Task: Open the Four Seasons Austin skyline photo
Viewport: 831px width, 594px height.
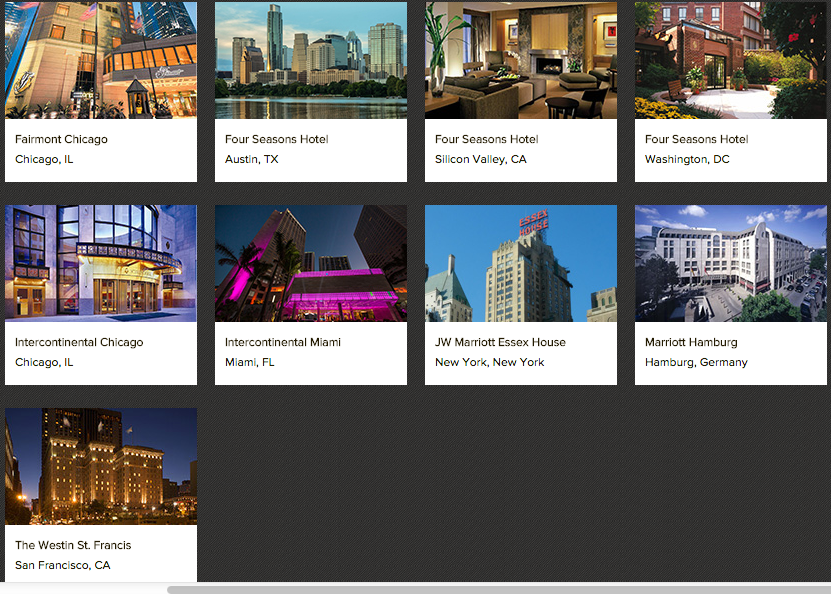Action: click(x=310, y=60)
